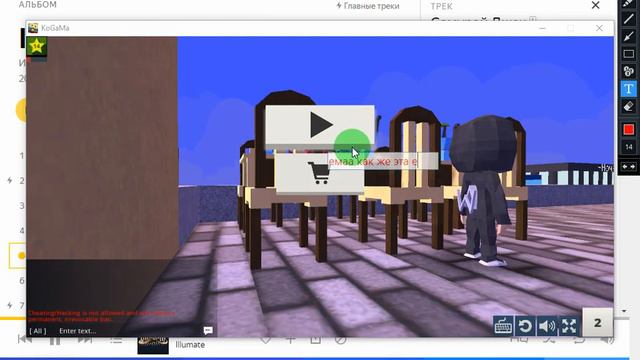Go to the previous track
This screenshot has height=360, width=640.
23,340
